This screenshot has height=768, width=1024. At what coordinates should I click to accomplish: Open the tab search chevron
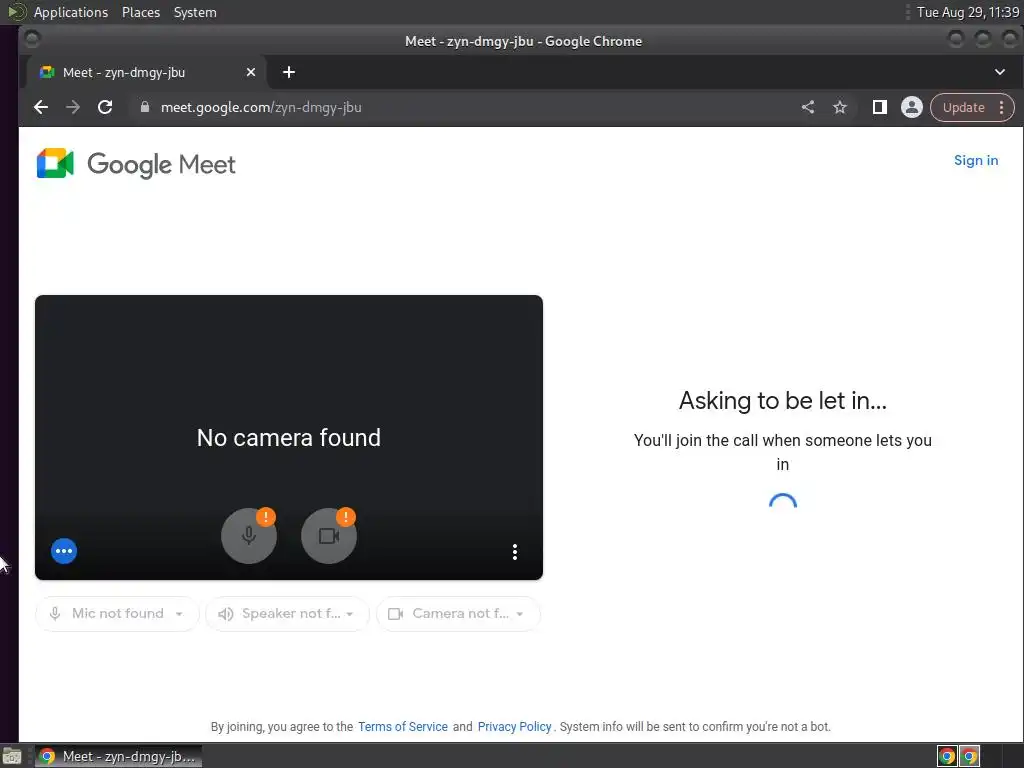click(1000, 72)
